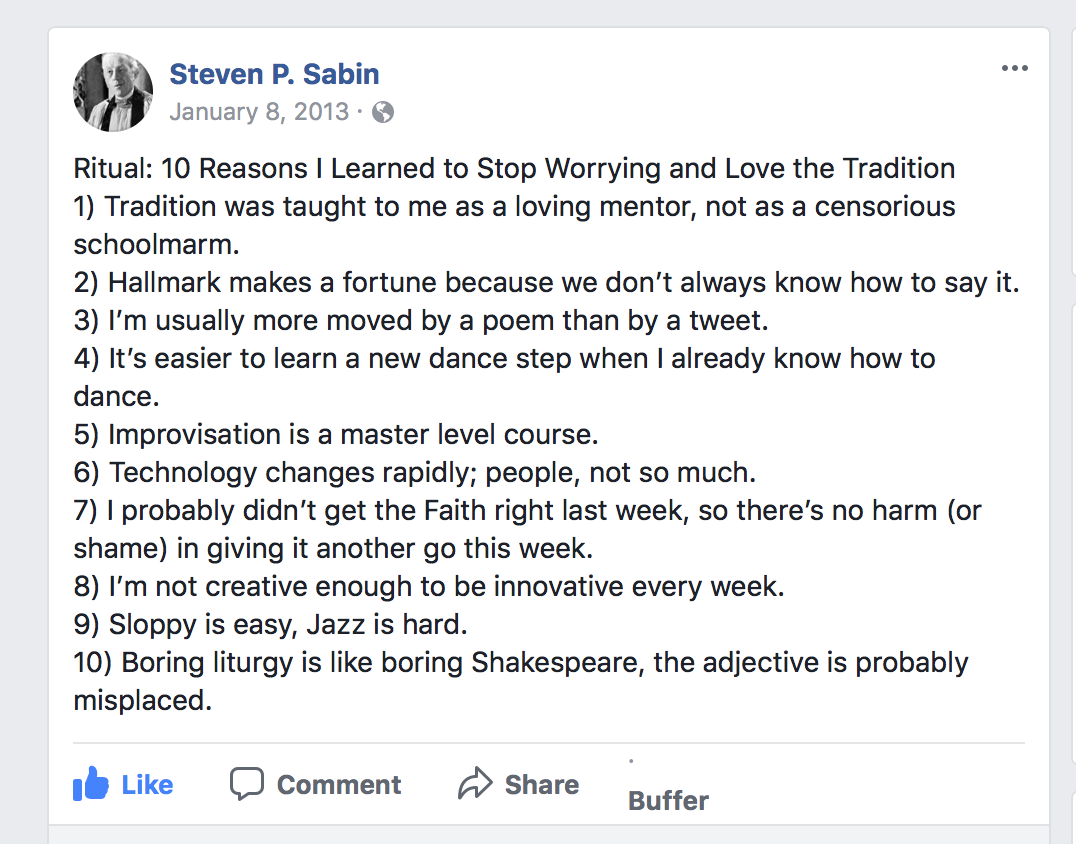Click the line about boring Shakespeare liturgy
Screen dimensions: 1076x844
[520, 663]
